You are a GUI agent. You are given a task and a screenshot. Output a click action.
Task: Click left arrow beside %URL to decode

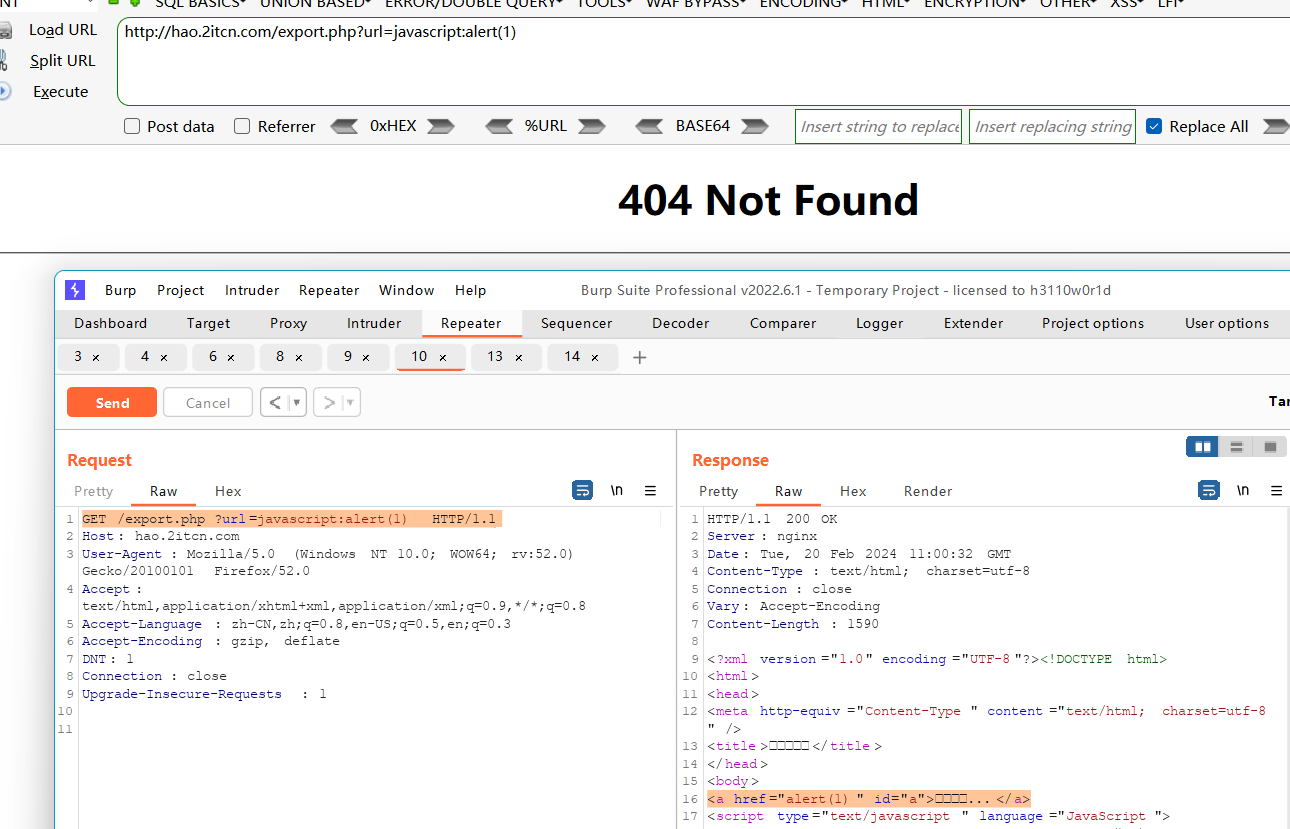point(499,126)
